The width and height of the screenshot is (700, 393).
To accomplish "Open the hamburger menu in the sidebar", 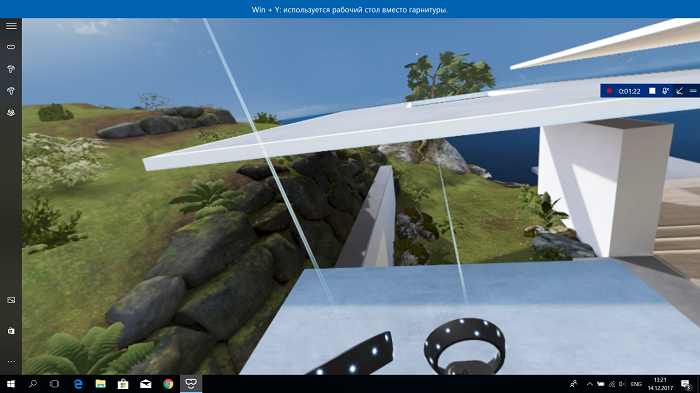I will tap(11, 26).
